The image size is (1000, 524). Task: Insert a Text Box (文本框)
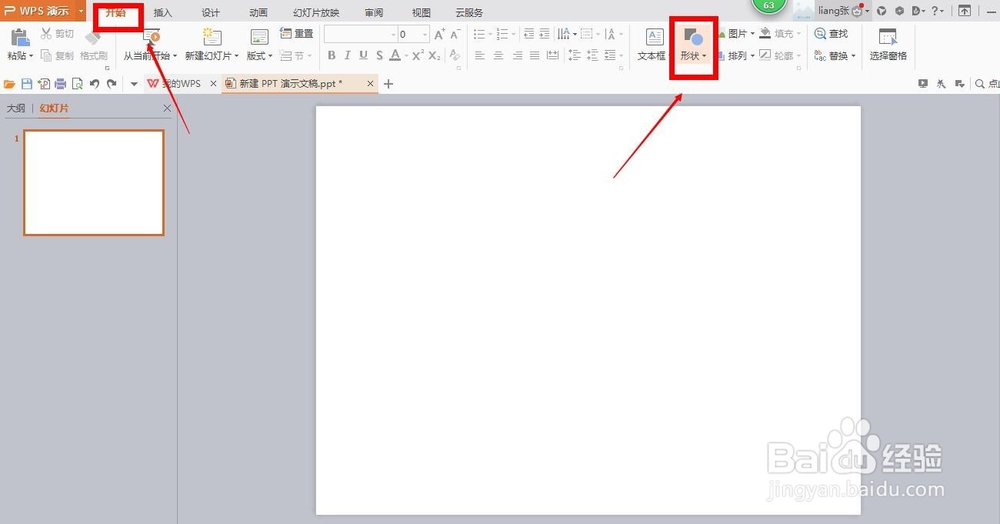[654, 45]
